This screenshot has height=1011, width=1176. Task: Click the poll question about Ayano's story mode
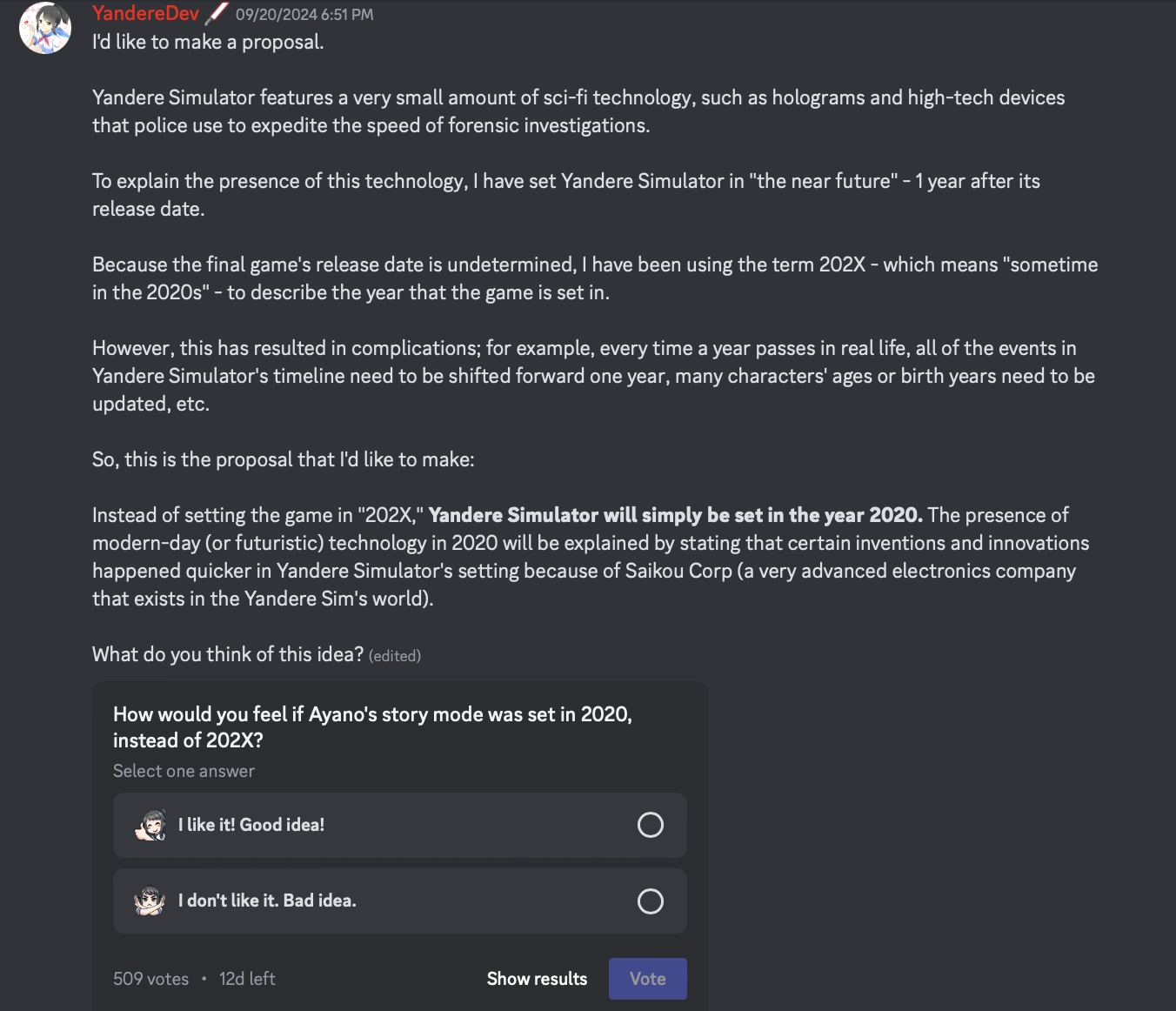tap(372, 727)
